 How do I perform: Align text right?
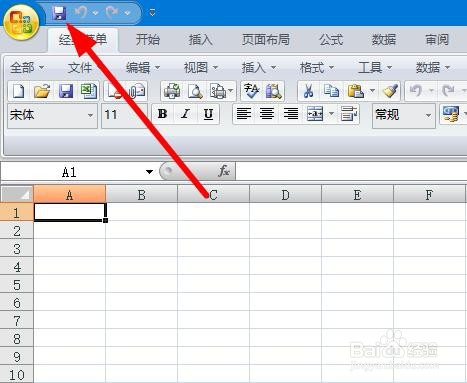coord(291,114)
